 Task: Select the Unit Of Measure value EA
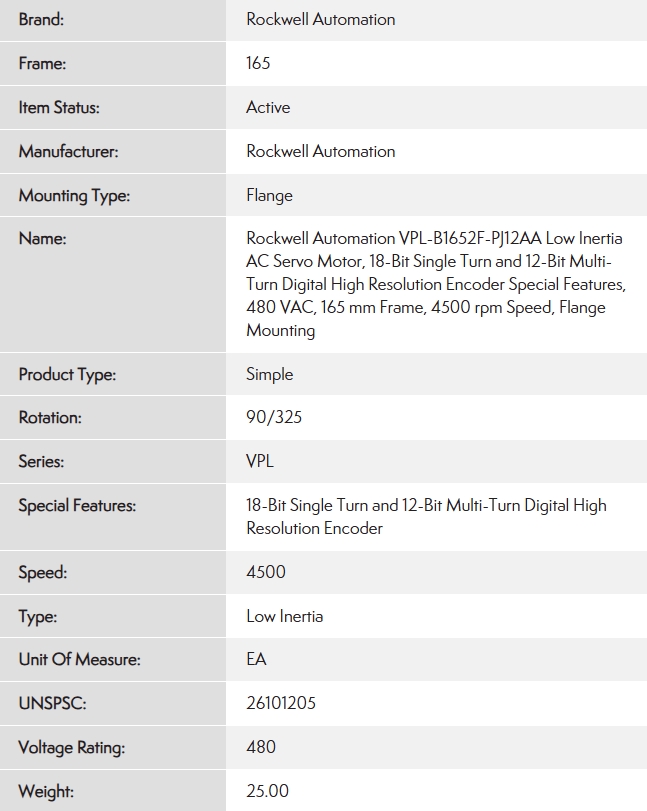tap(257, 659)
